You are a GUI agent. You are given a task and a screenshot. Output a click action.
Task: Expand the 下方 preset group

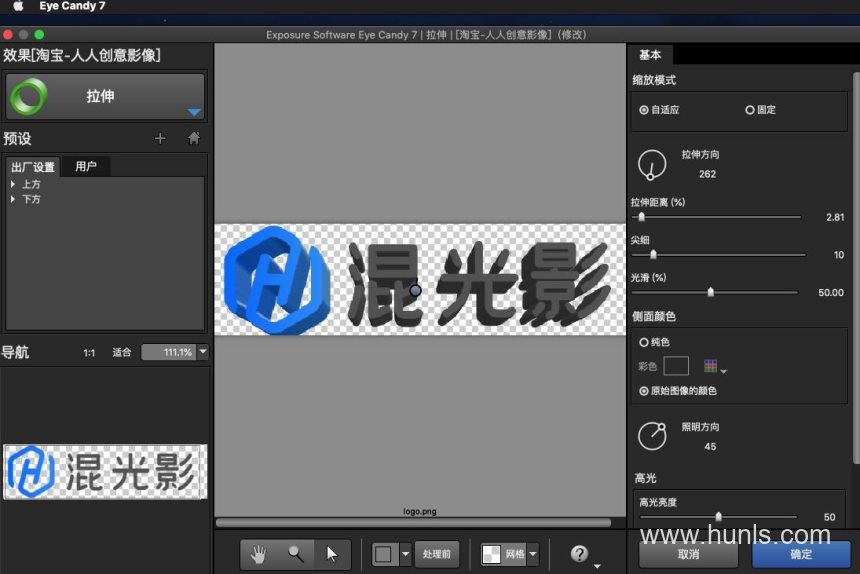(13, 199)
